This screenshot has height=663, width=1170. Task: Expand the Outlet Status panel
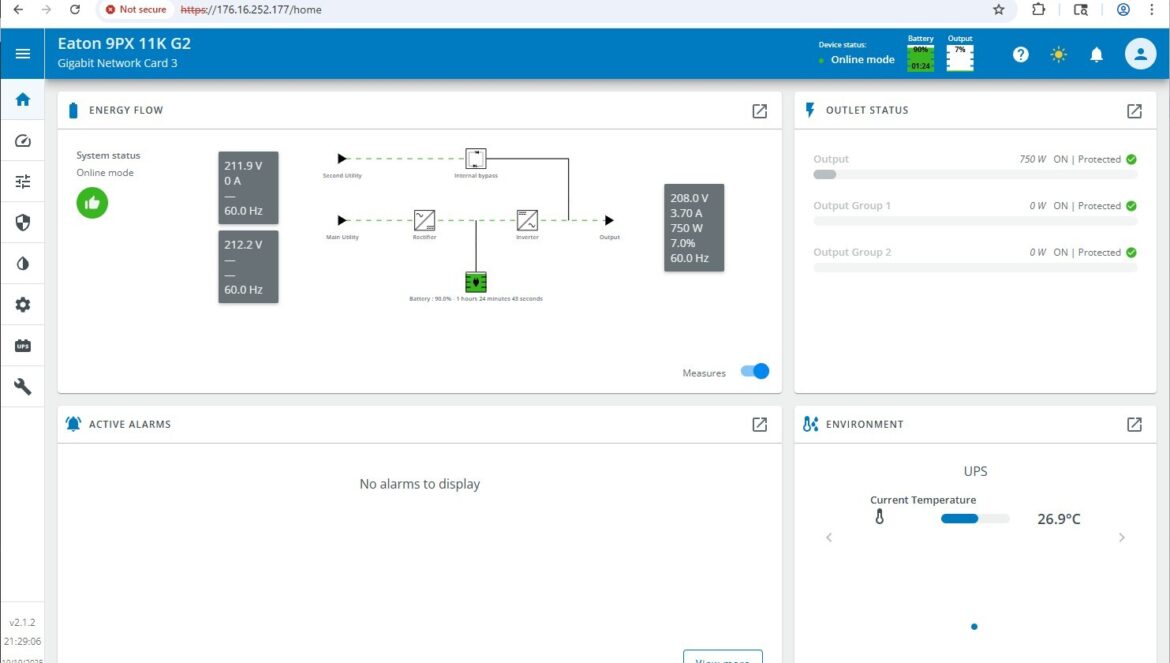[1133, 111]
